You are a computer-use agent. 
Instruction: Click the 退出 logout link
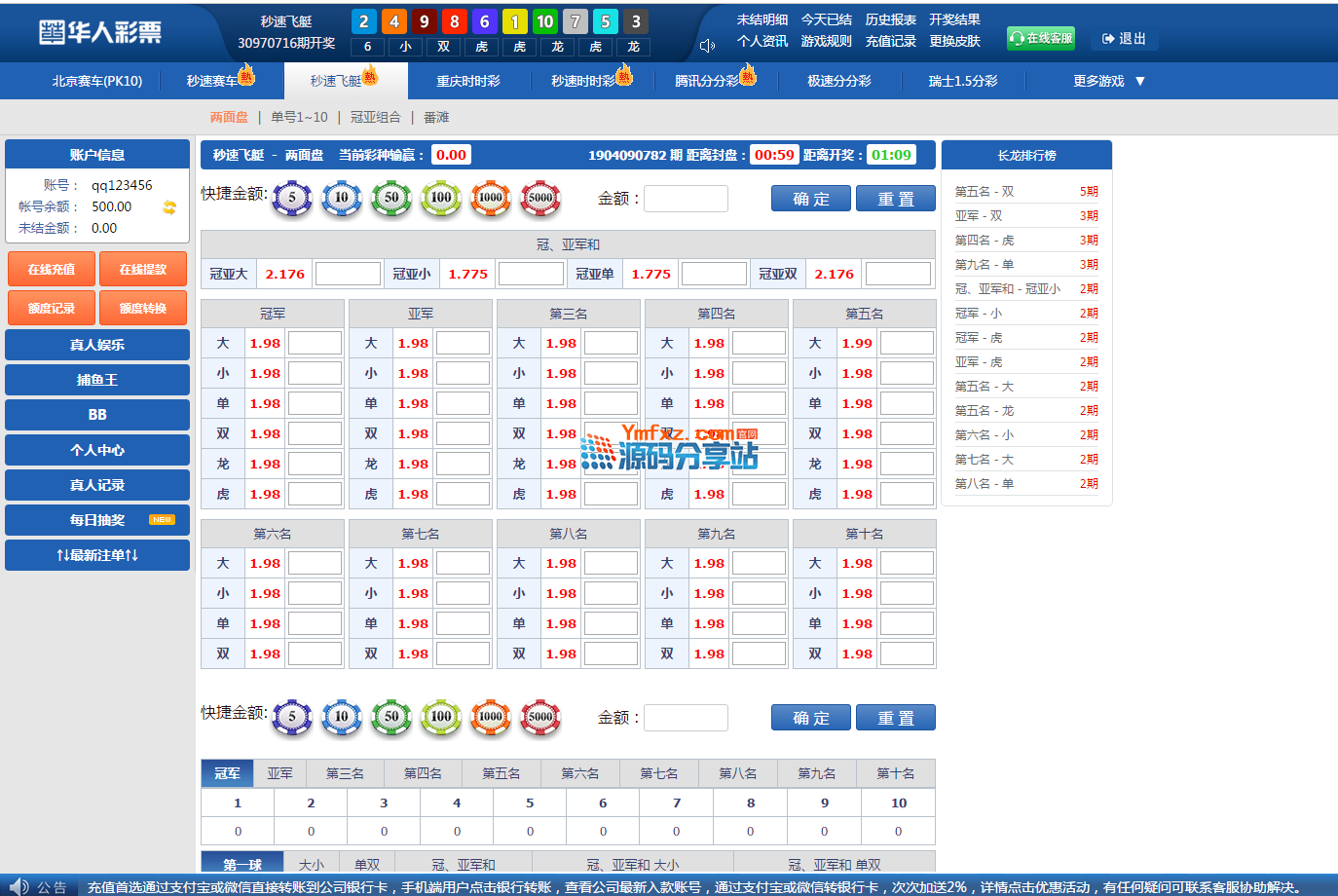pos(1125,39)
